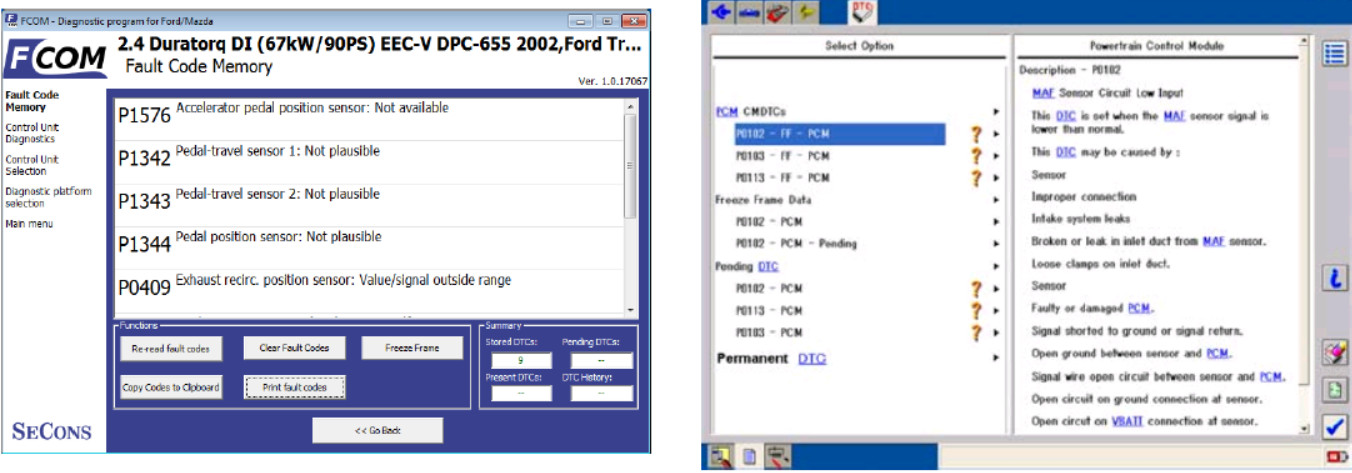The image size is (1352, 473).
Task: Click the question mark icon for P0113 - FF - PCM
Action: point(976,178)
